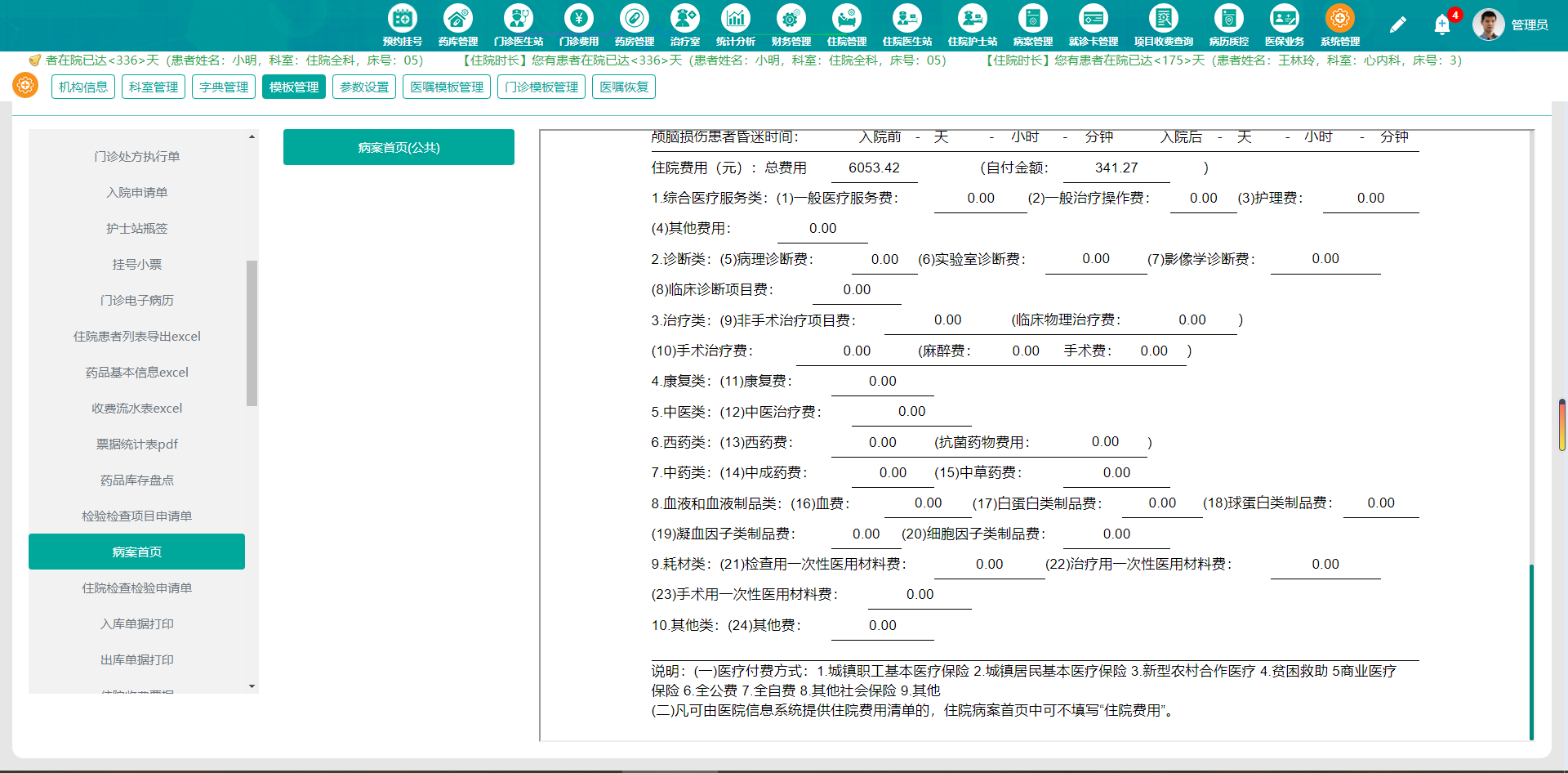The width and height of the screenshot is (1568, 773).
Task: Switch to the 医嘱模板管理 tab
Action: [x=447, y=87]
